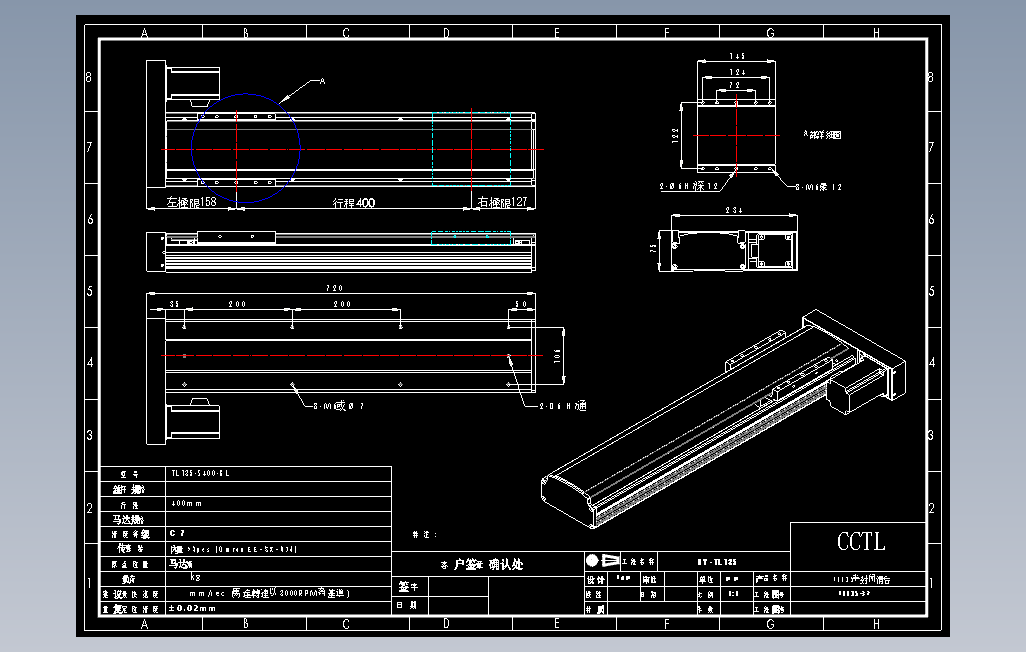Select the 传感器 sensor row label
Image resolution: width=1026 pixels, height=652 pixels.
130,549
